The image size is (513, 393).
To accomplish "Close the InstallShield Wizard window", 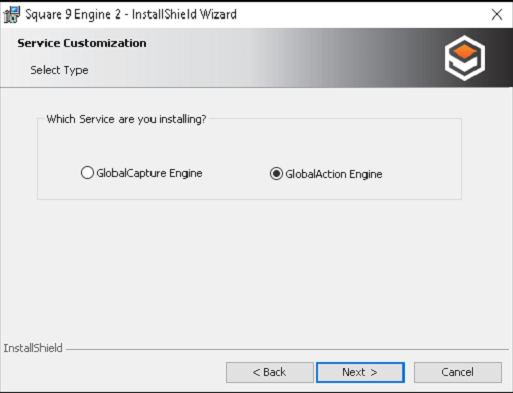I will tap(497, 14).
